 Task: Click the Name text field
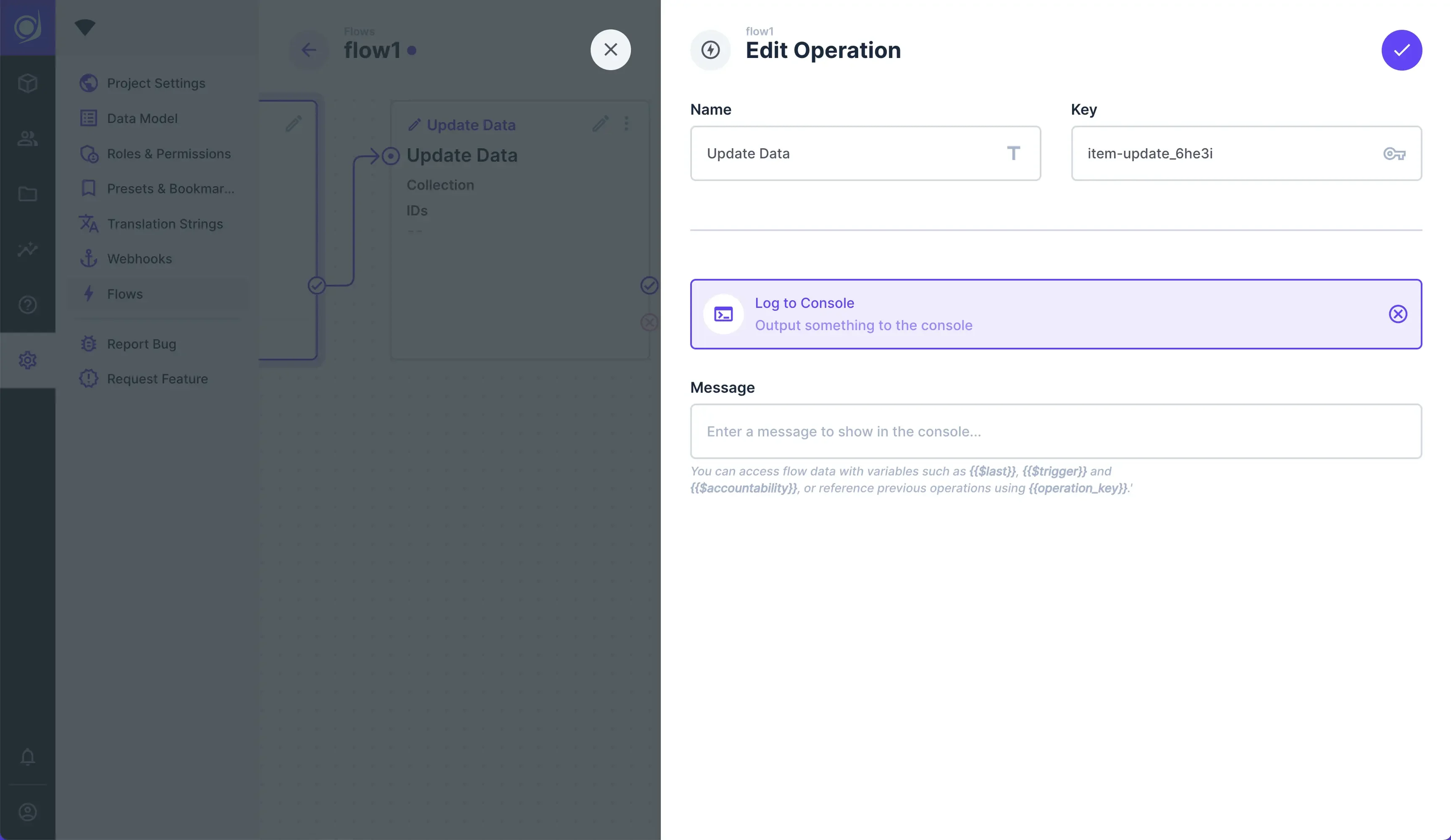(852, 154)
